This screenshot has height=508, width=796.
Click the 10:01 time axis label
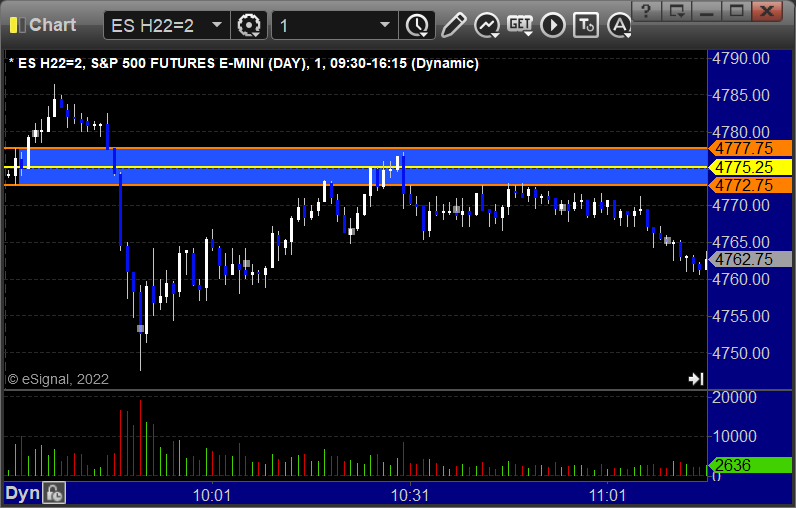pyautogui.click(x=212, y=495)
